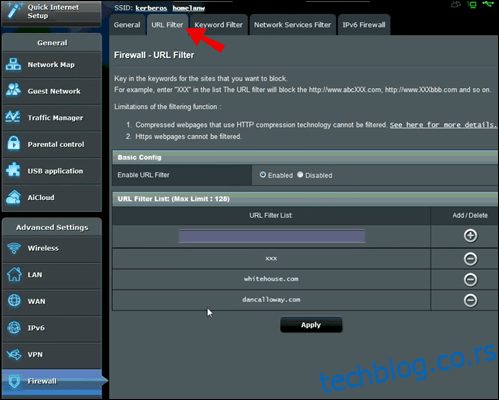Remove the whitehouse.com filter entry

pyautogui.click(x=470, y=279)
